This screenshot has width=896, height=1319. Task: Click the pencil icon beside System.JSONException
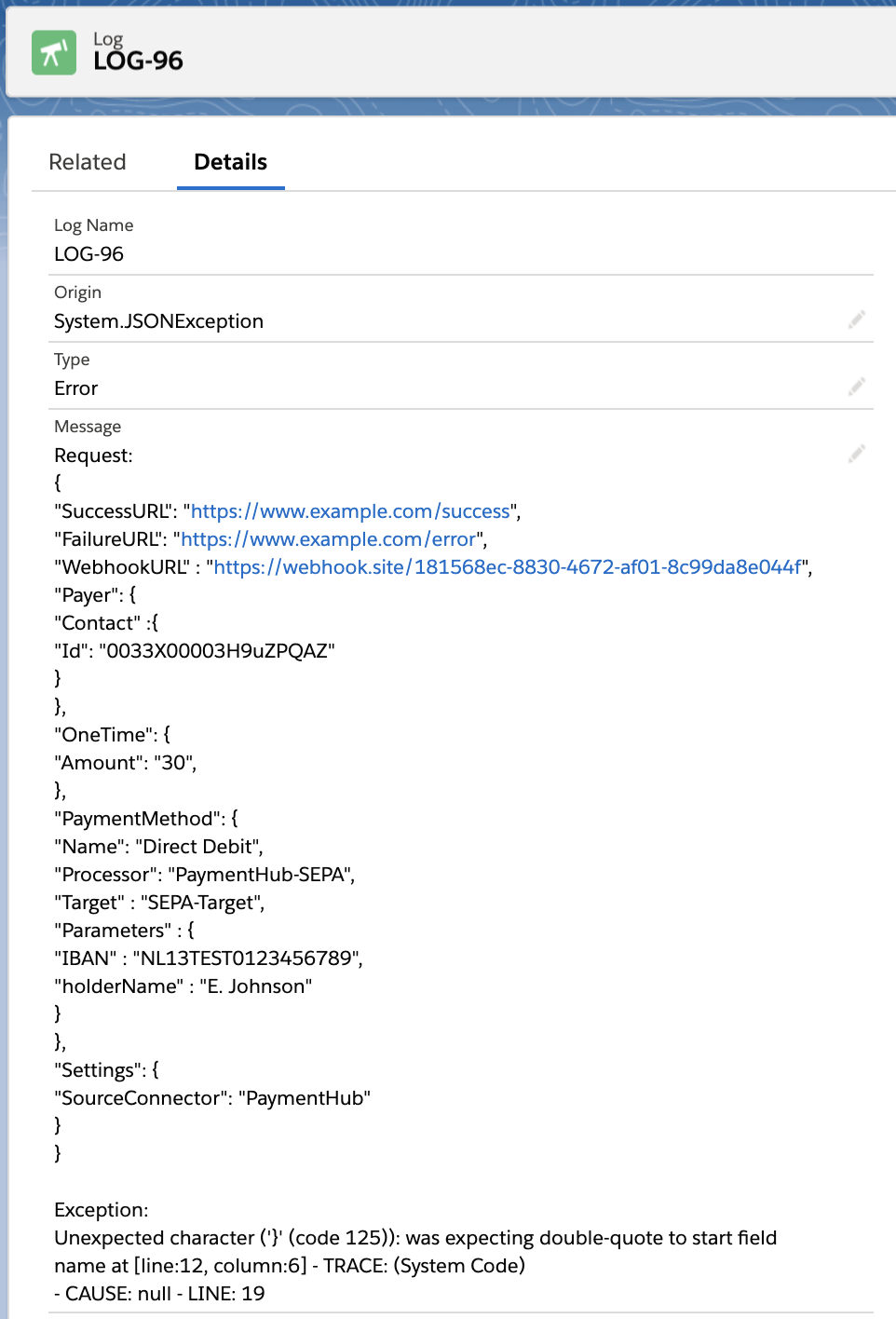[x=857, y=320]
